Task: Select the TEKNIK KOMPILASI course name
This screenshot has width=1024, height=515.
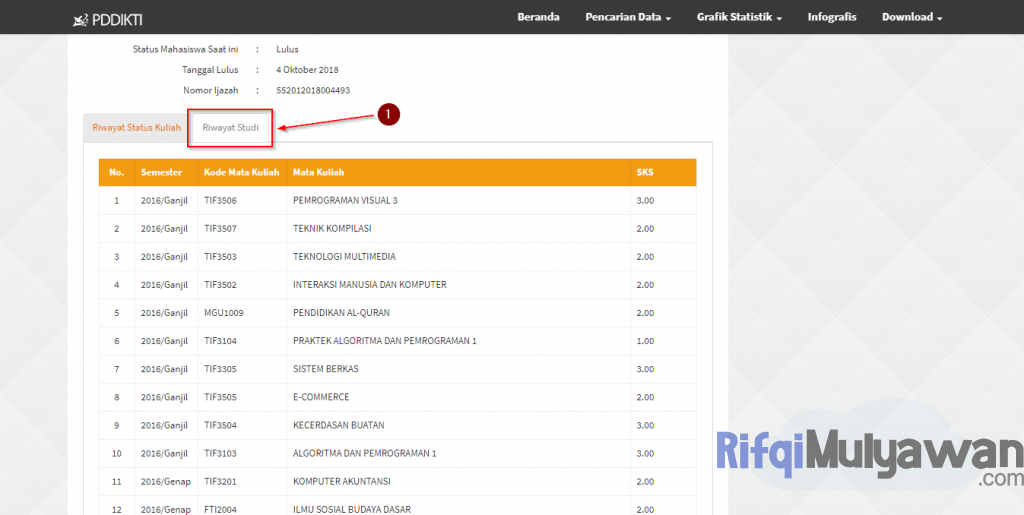Action: [332, 228]
